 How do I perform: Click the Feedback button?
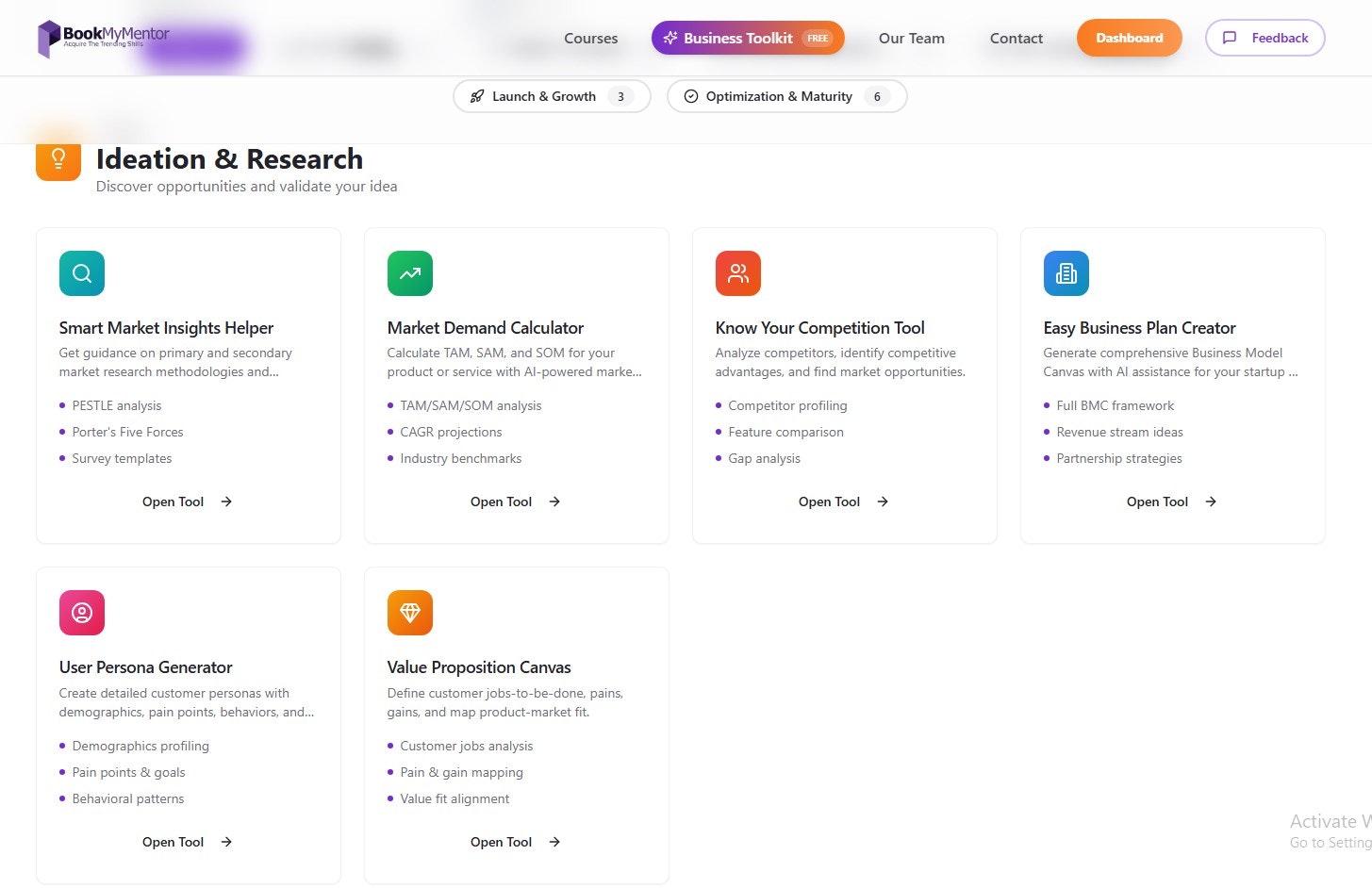1265,38
